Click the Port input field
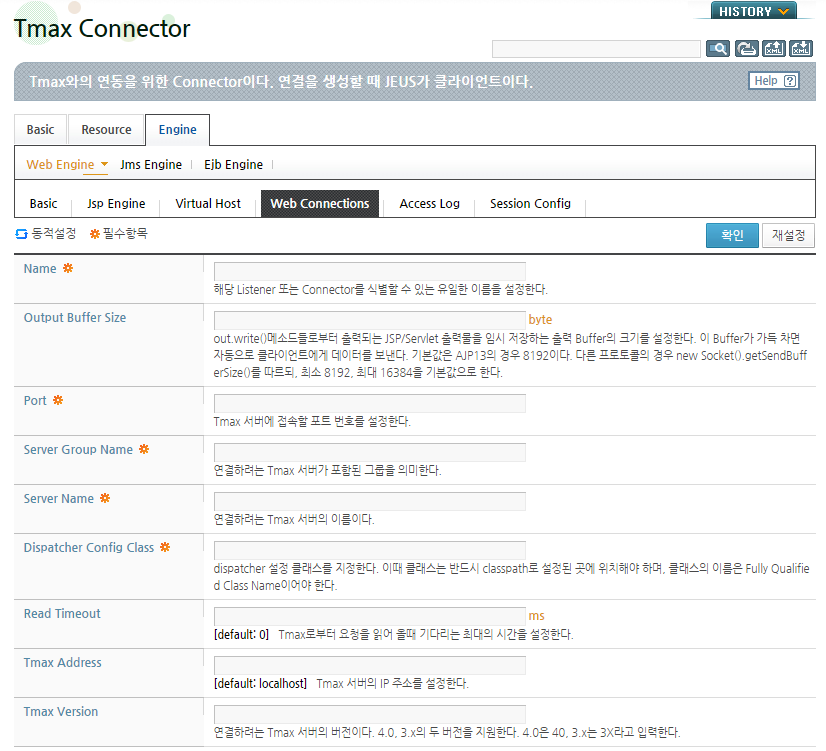The image size is (826, 751). click(370, 403)
